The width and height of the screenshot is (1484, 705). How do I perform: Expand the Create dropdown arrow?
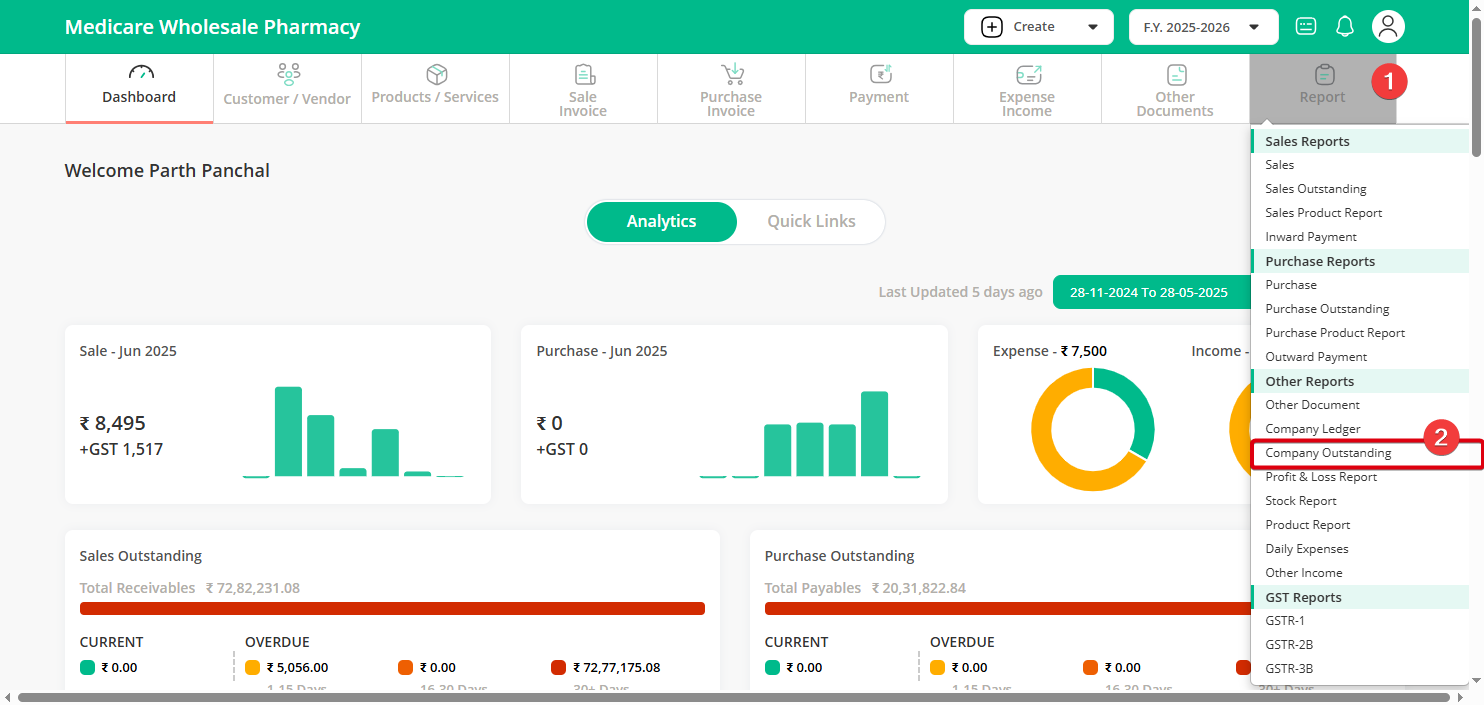pos(1093,27)
